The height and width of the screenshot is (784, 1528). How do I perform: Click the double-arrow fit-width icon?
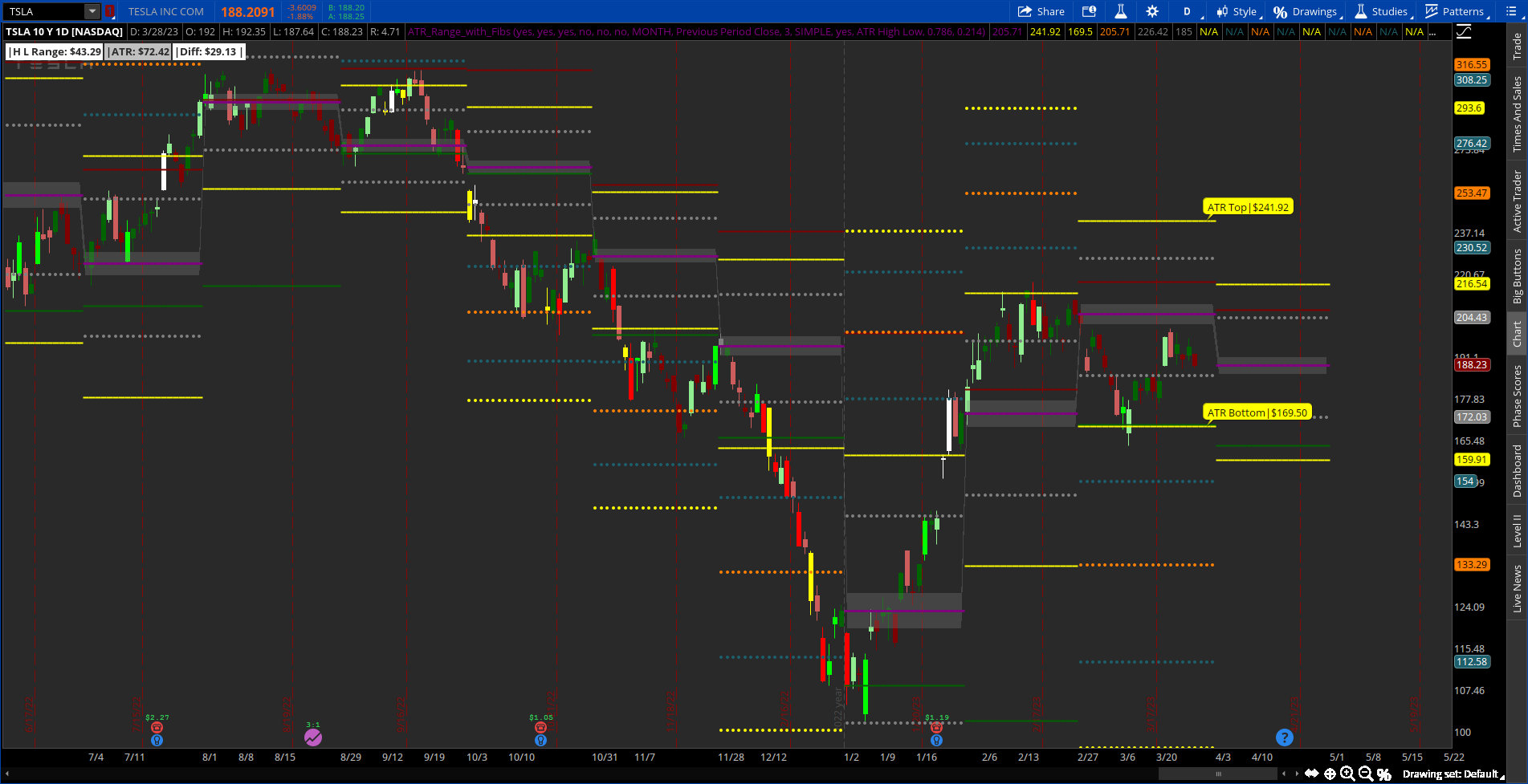click(x=1312, y=774)
